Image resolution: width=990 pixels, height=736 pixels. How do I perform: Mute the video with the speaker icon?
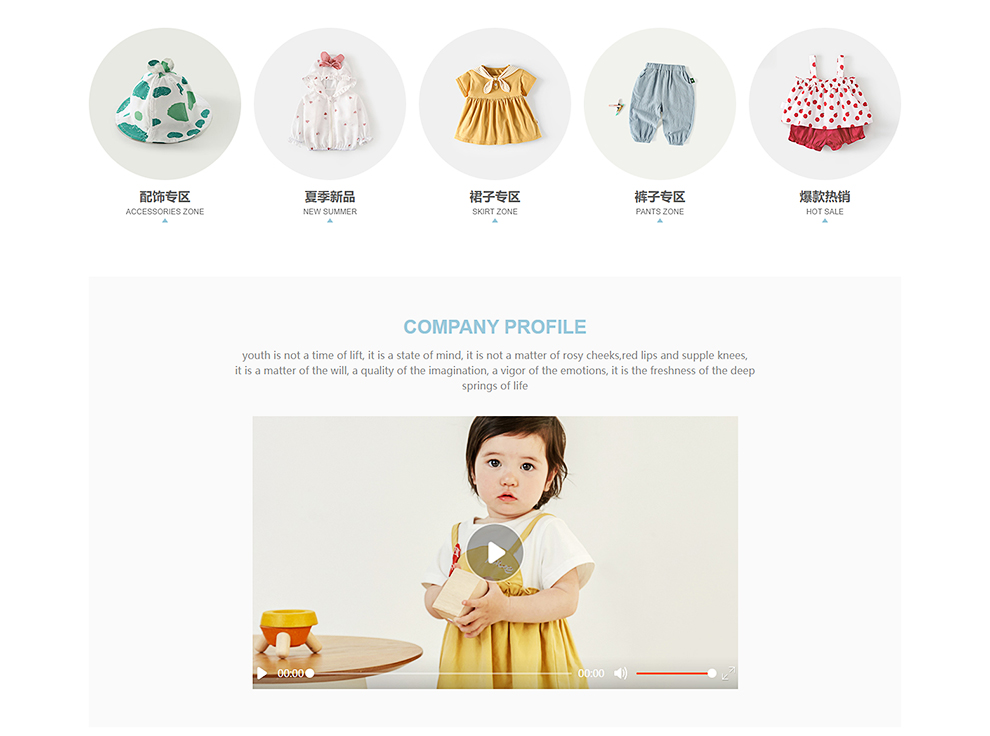[x=621, y=673]
